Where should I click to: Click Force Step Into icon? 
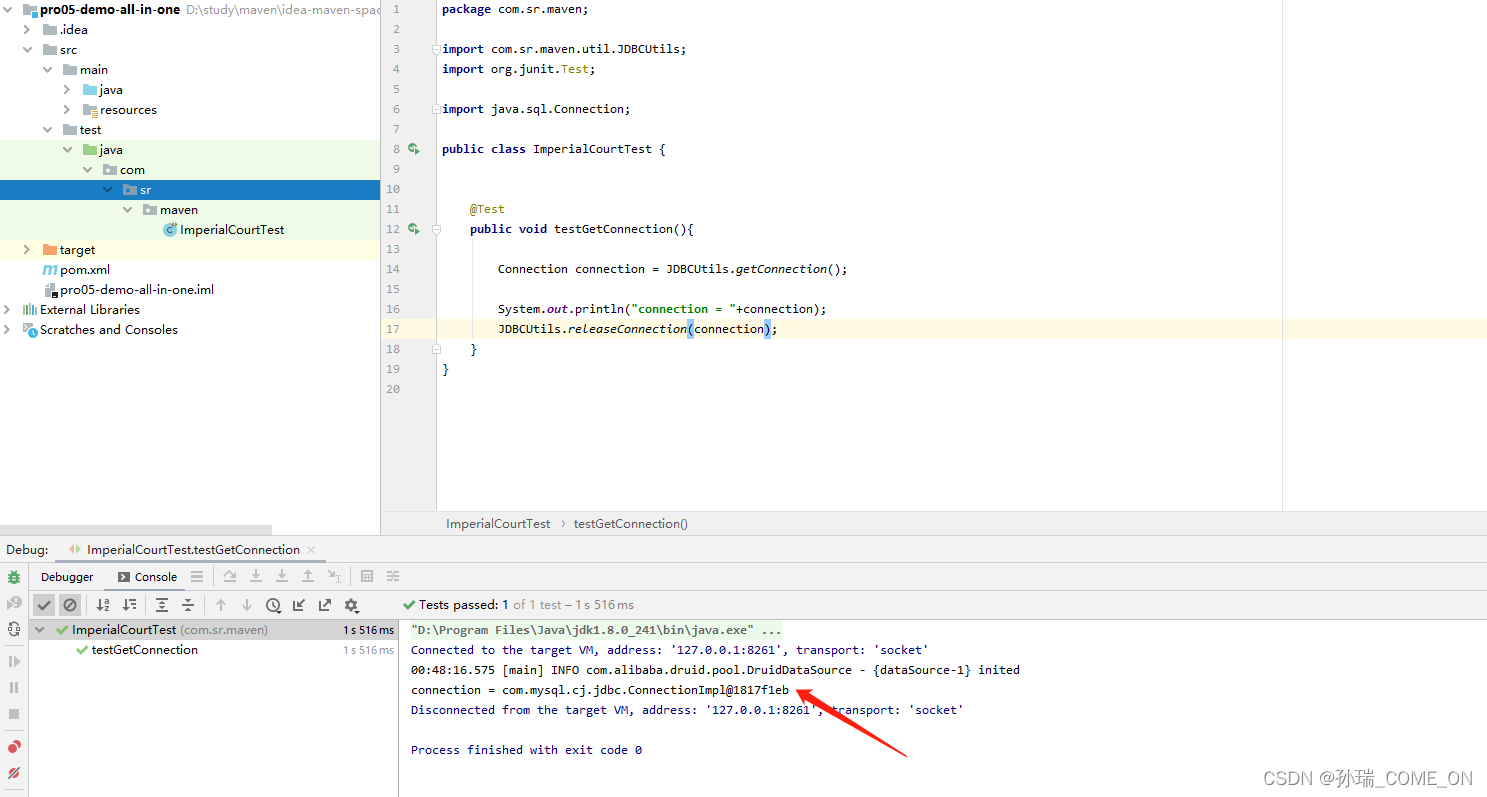pos(282,577)
